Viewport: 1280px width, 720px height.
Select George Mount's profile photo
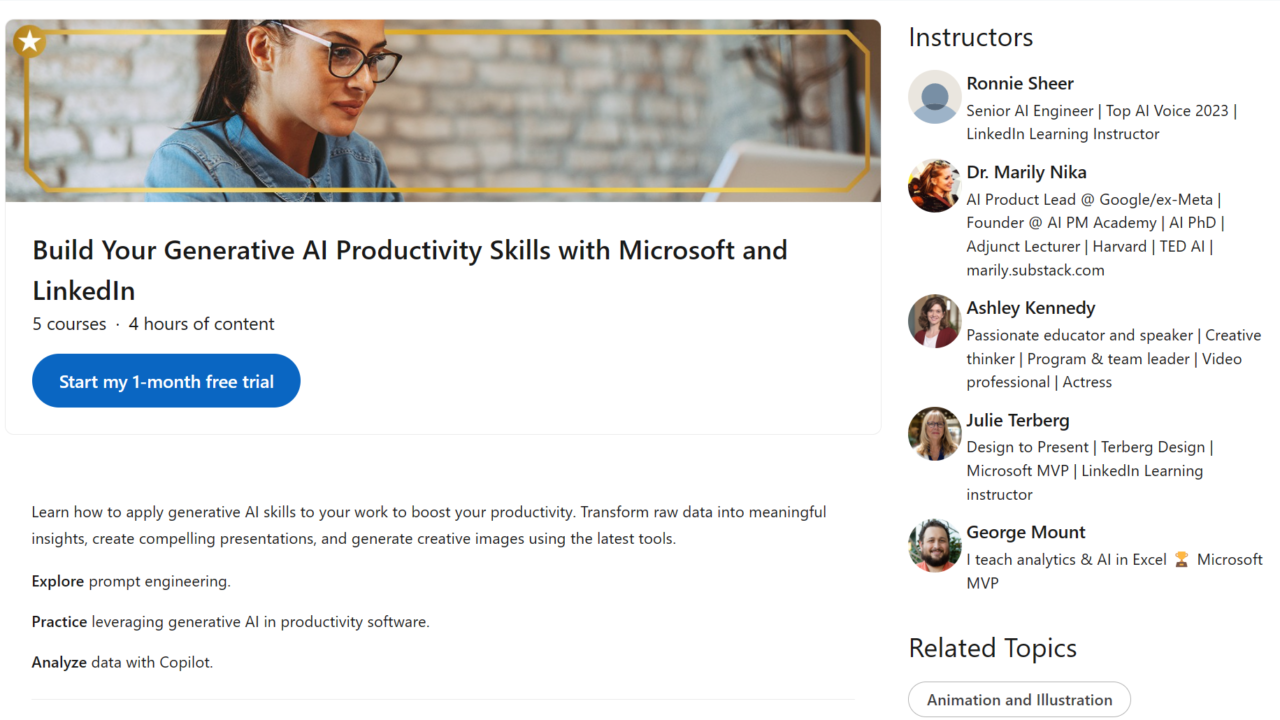pos(934,545)
